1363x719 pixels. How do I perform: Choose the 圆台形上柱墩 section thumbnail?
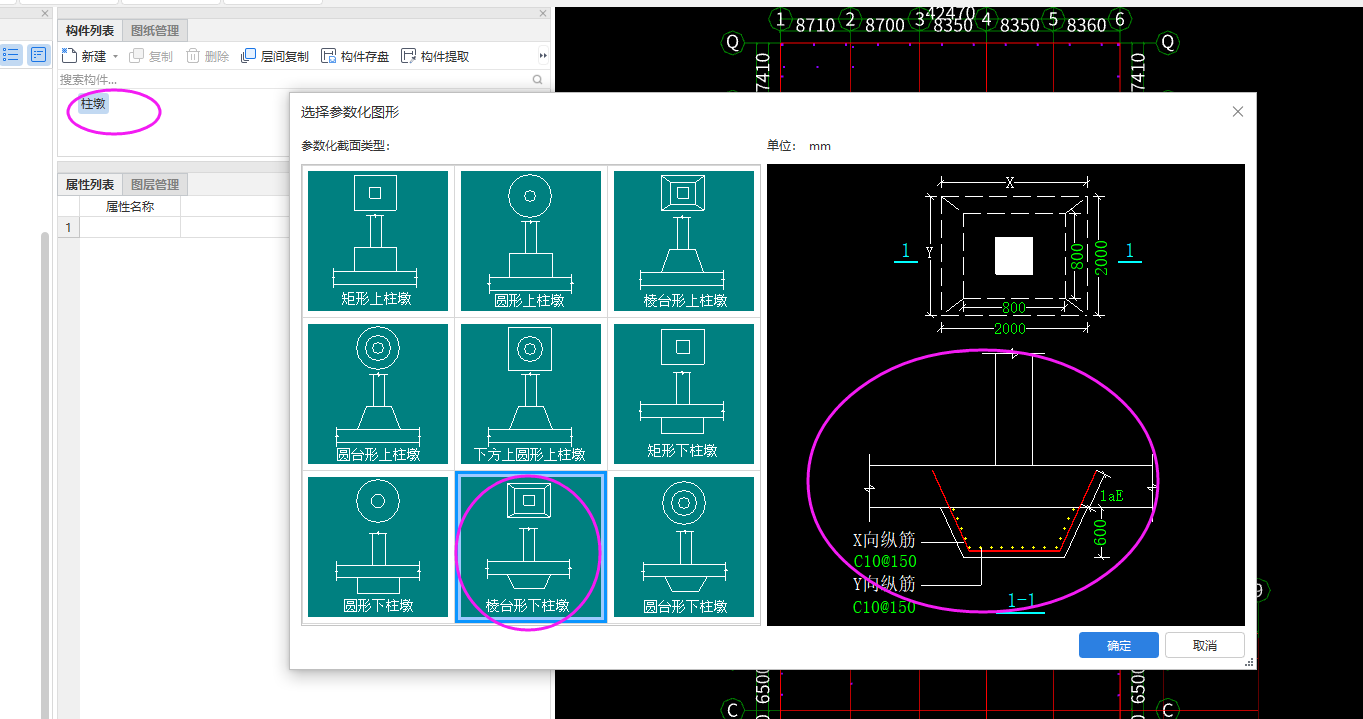(377, 394)
